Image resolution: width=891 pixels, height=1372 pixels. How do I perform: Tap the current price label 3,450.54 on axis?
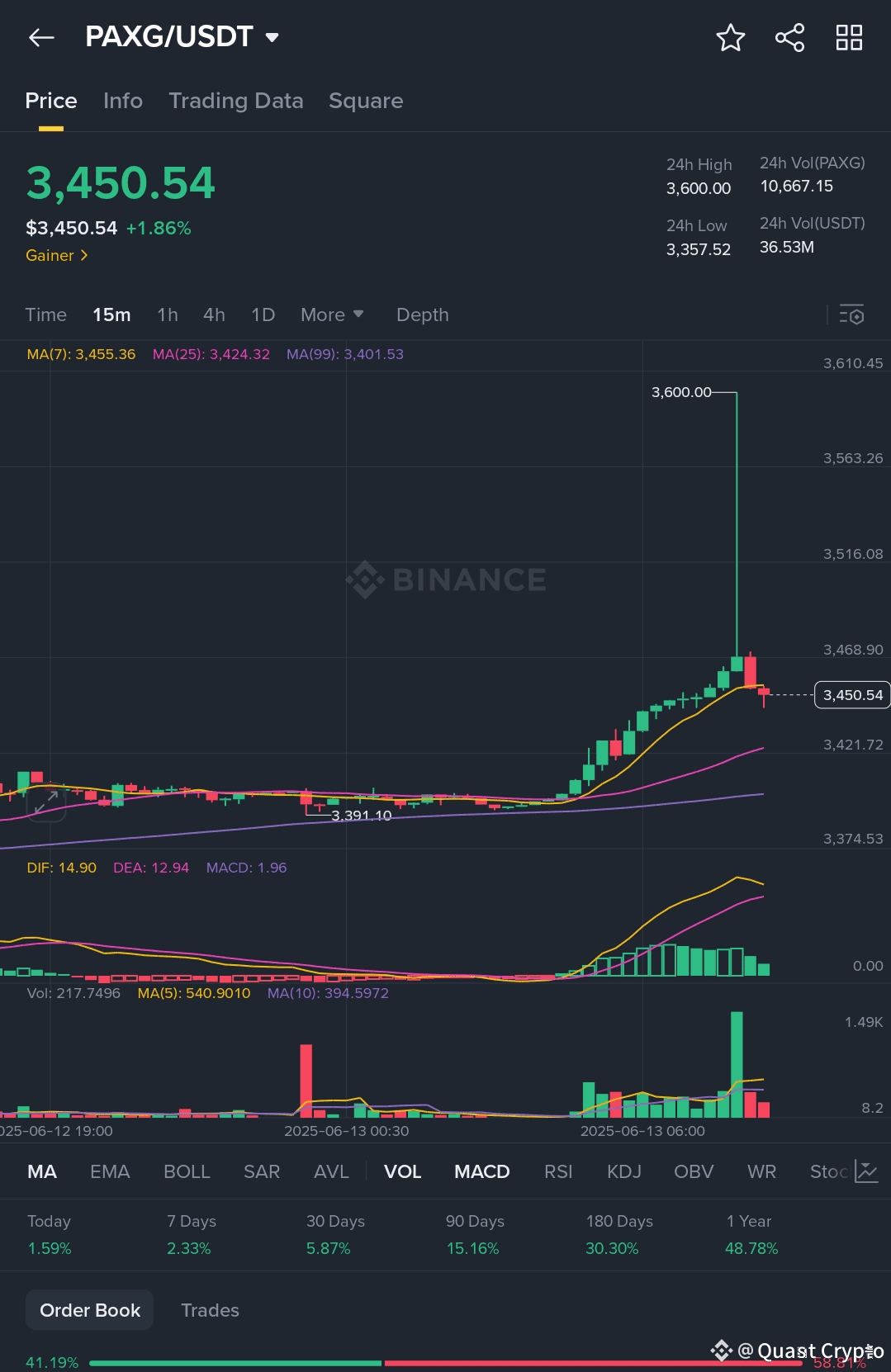pos(852,695)
